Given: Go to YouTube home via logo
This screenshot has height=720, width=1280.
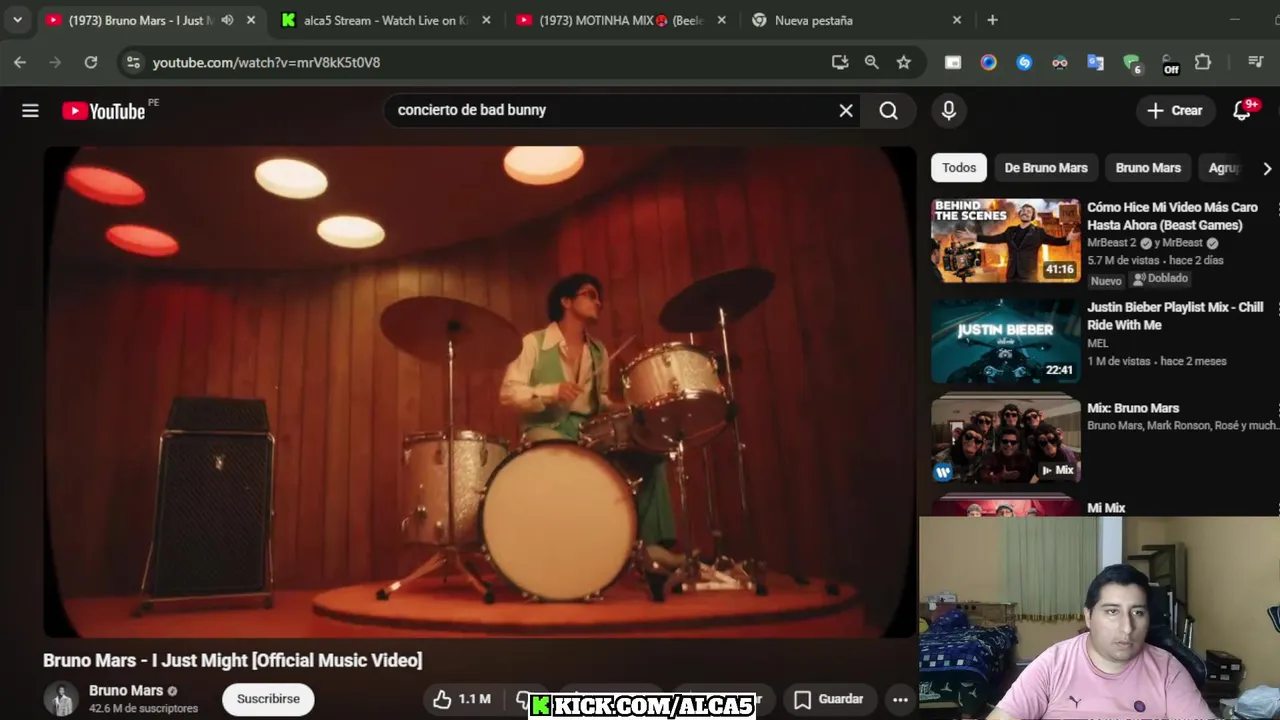Looking at the screenshot, I should (104, 111).
